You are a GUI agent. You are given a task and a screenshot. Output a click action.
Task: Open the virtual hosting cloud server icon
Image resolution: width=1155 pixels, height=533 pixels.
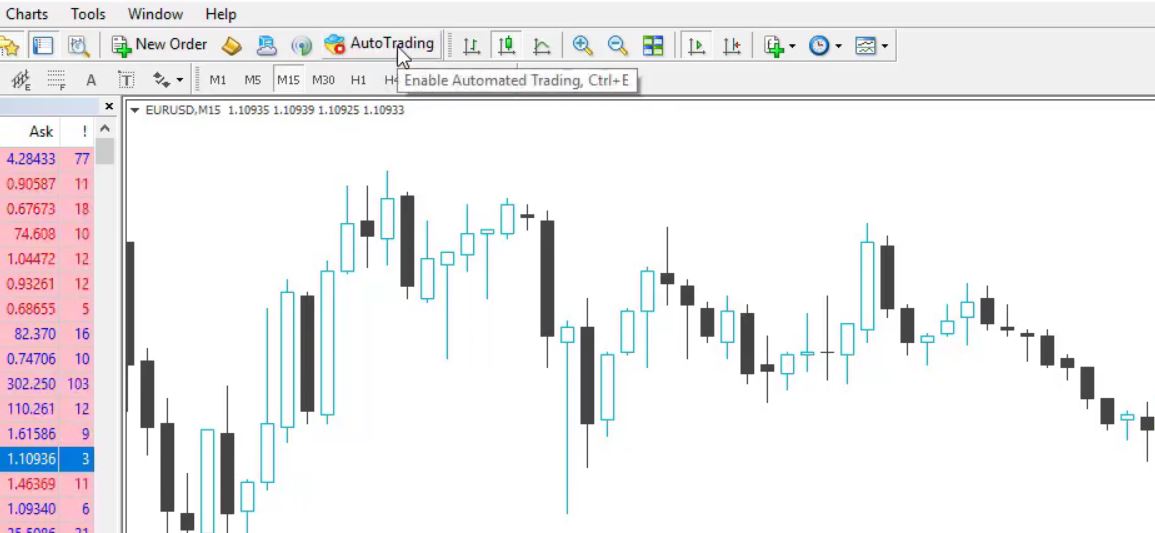tap(267, 46)
